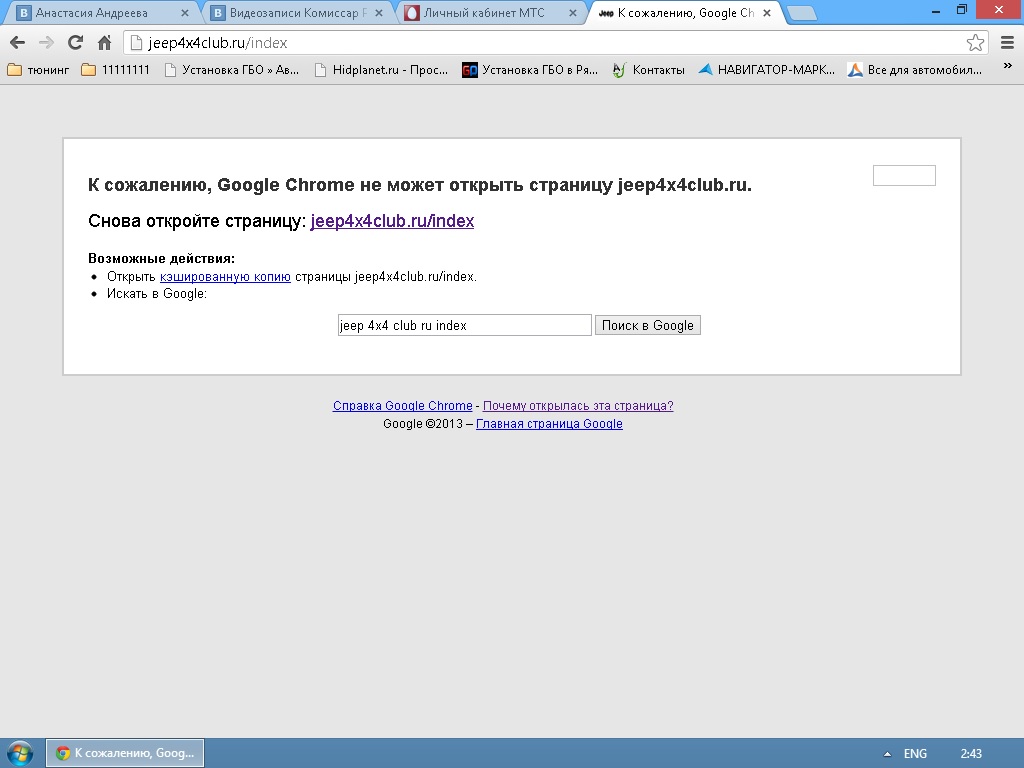Screen dimensions: 1024x768
Task: Open the кэшированную копию link
Action: tap(225, 277)
